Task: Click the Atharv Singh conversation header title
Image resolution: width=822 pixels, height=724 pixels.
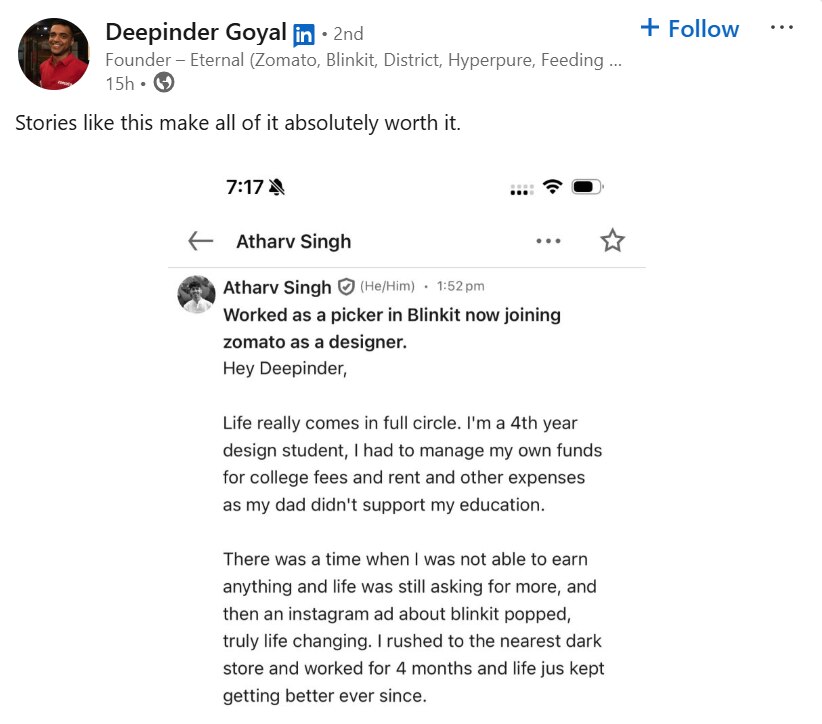Action: (x=293, y=241)
